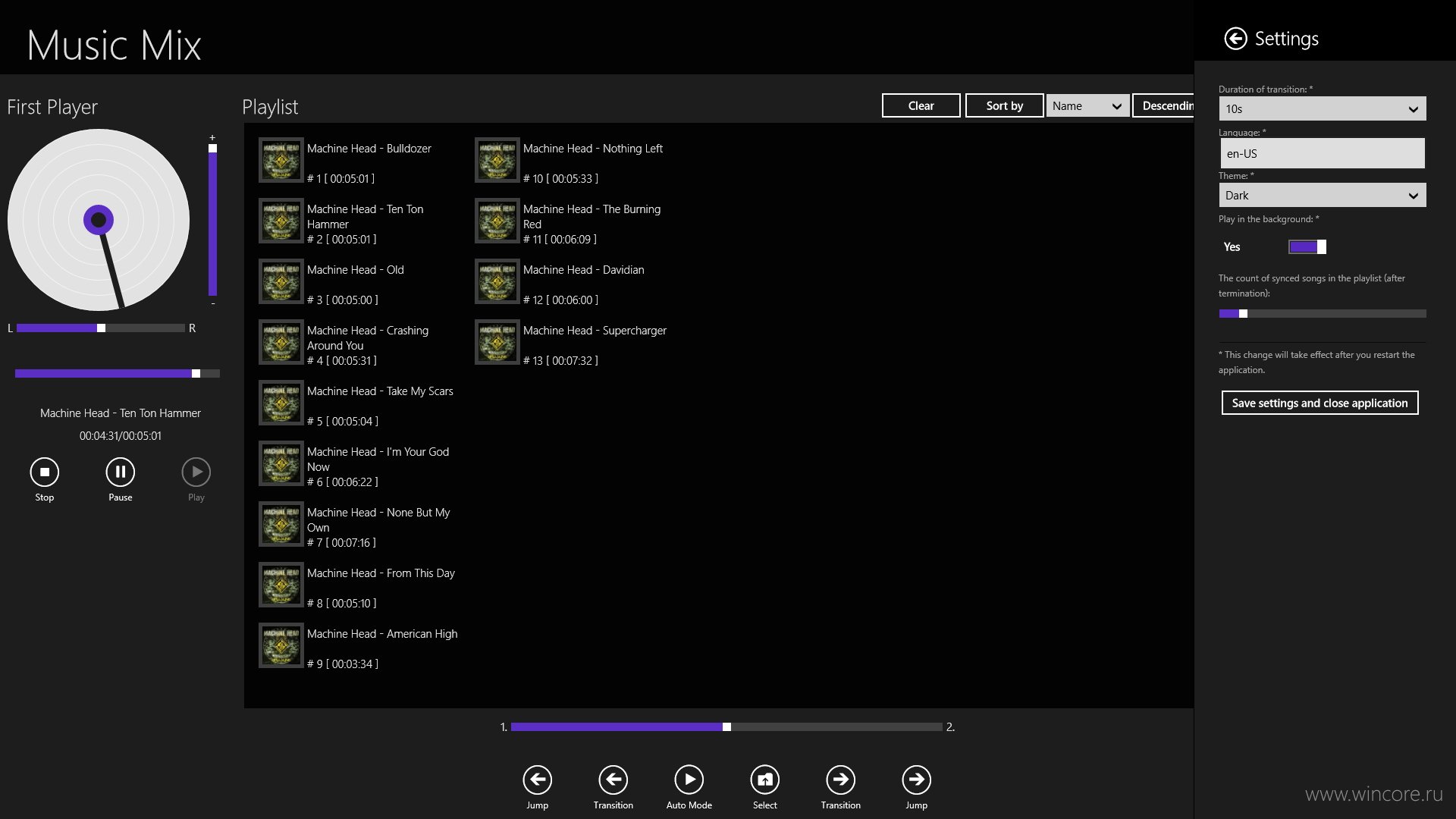Select American High thumbnail

click(281, 645)
